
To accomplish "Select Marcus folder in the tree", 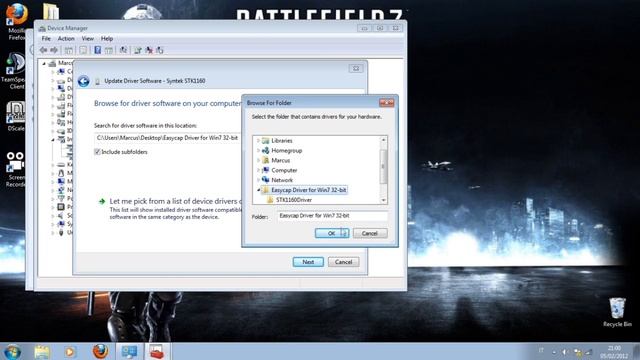I will 280,160.
